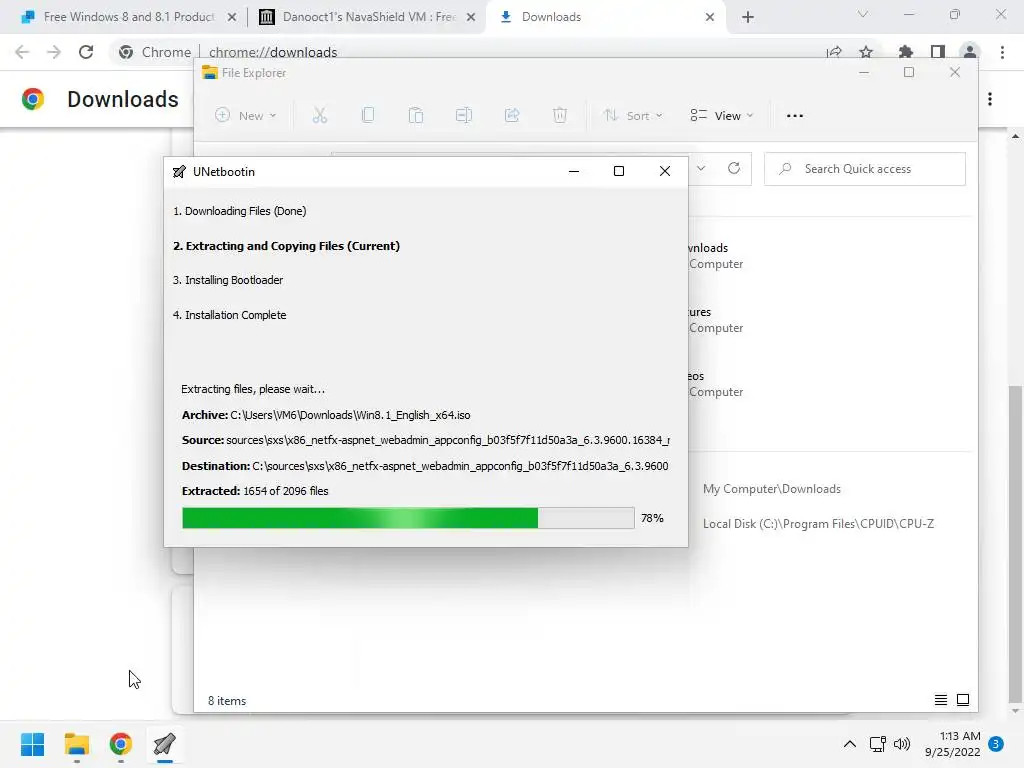This screenshot has width=1024, height=768.
Task: Open the See more ellipsis in File Explorer
Action: (795, 116)
